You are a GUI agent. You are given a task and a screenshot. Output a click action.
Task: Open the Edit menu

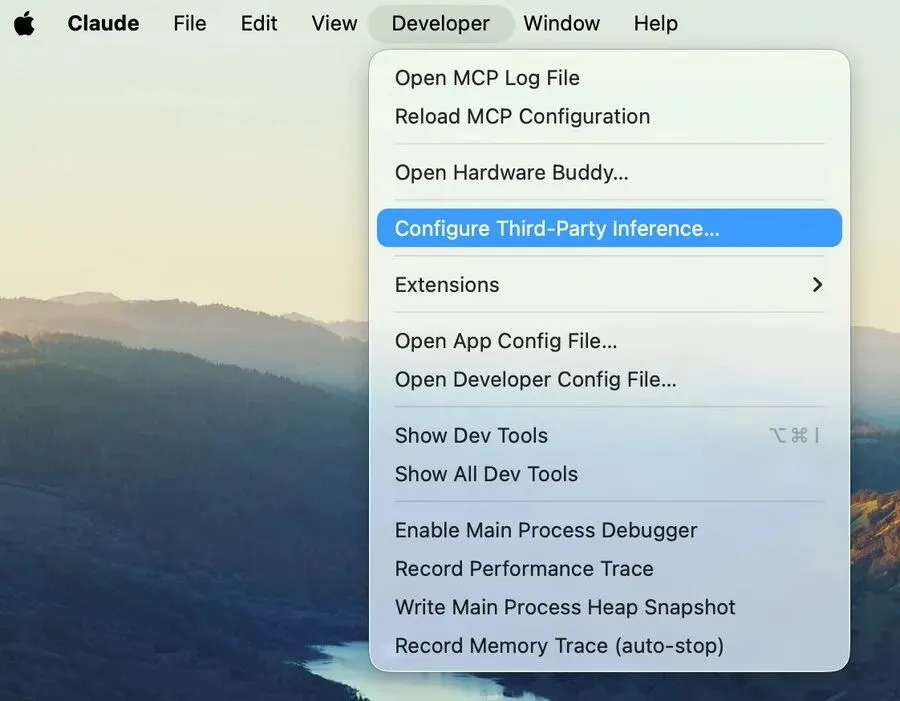click(x=259, y=24)
